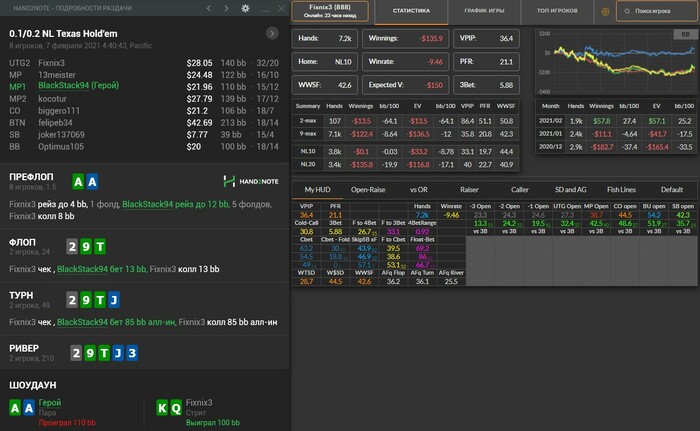
Task: Click the WWSF 42.6 stat box
Action: pos(325,85)
